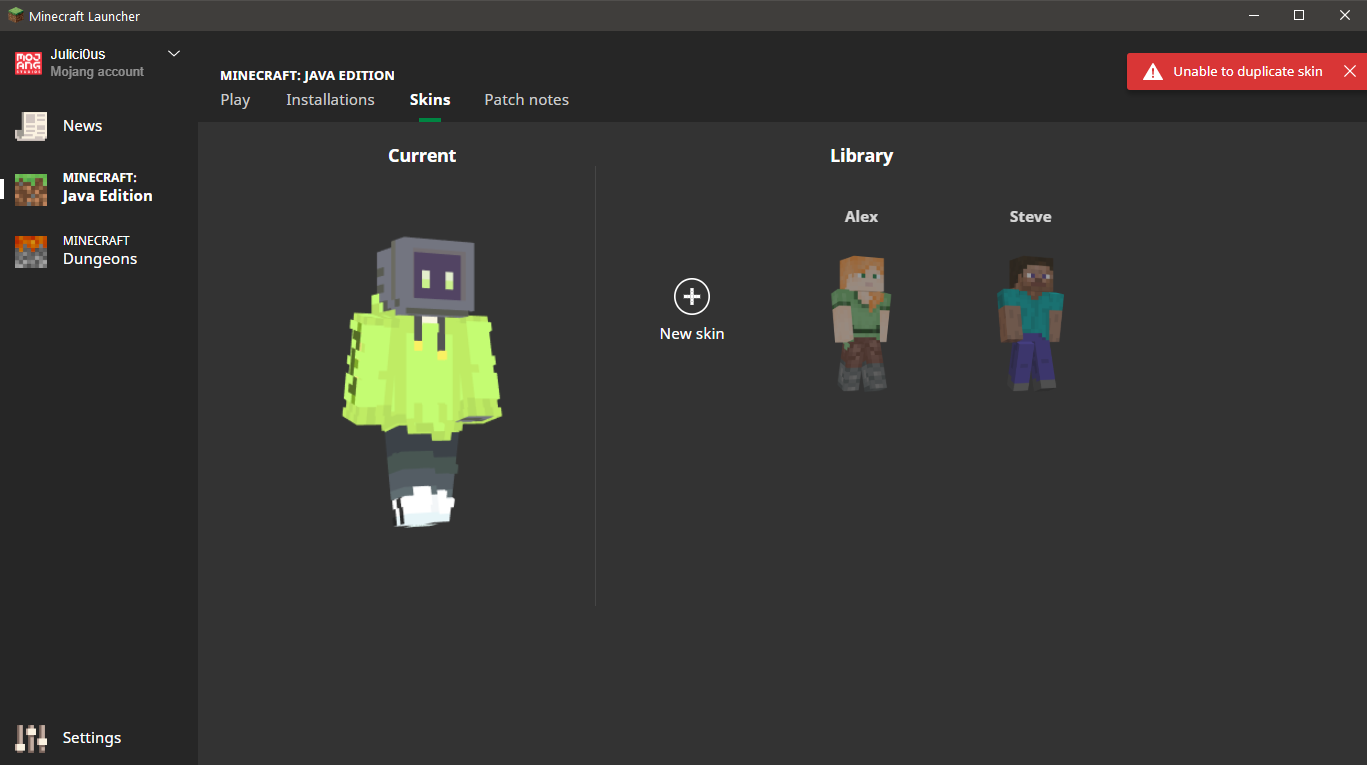Select the Java Edition grass block icon
Viewport: 1367px width, 765px height.
31,188
